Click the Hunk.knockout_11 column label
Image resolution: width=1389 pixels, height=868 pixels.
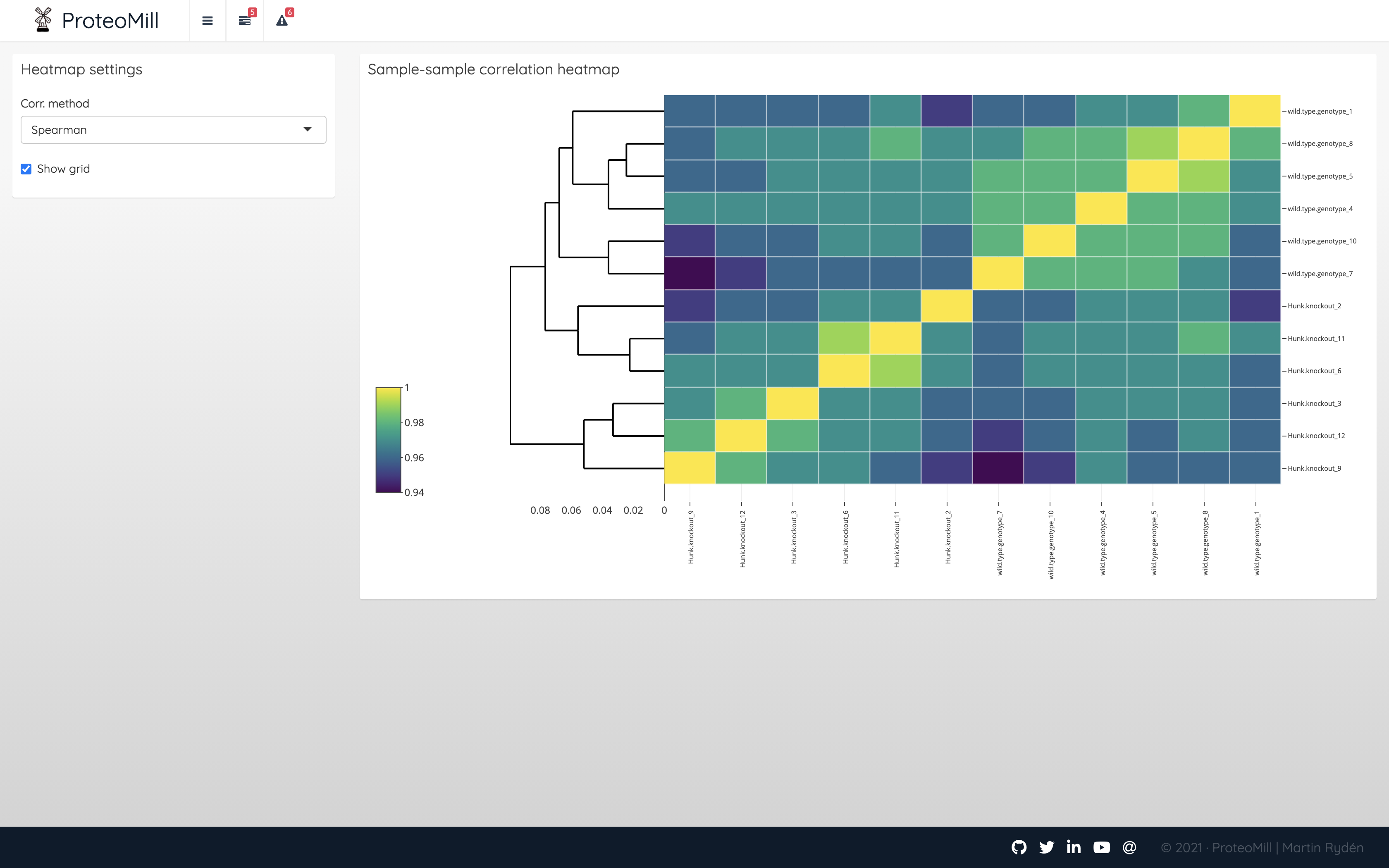point(897,539)
